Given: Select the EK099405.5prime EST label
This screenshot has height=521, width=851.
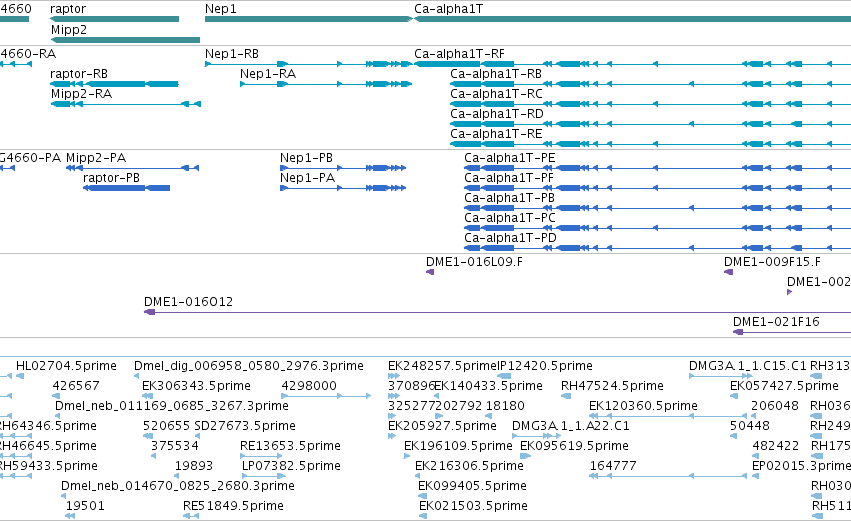Looking at the screenshot, I should point(472,486).
